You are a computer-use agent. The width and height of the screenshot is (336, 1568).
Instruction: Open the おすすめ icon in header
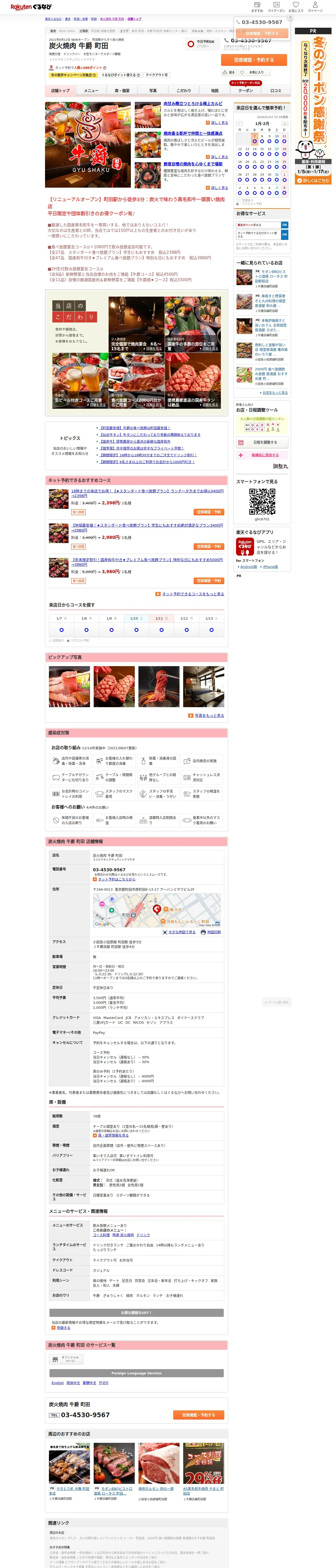(x=257, y=7)
